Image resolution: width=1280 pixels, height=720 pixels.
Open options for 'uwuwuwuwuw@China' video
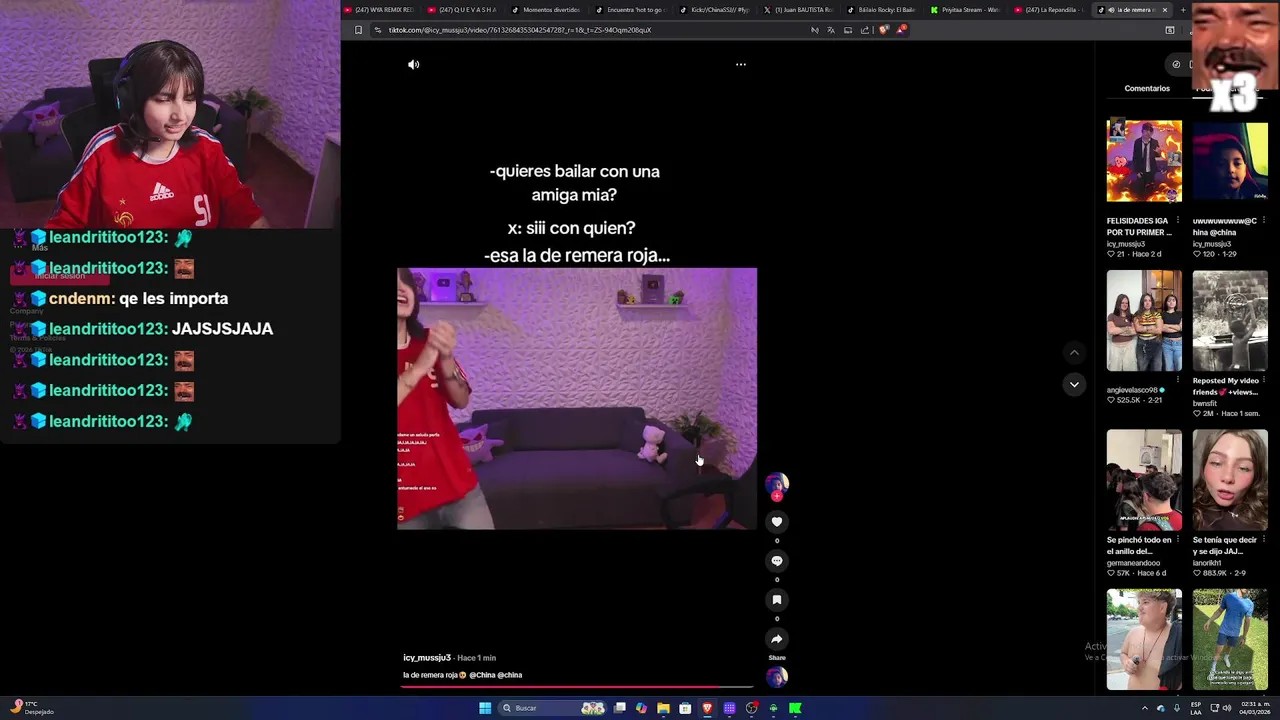pos(1264,221)
